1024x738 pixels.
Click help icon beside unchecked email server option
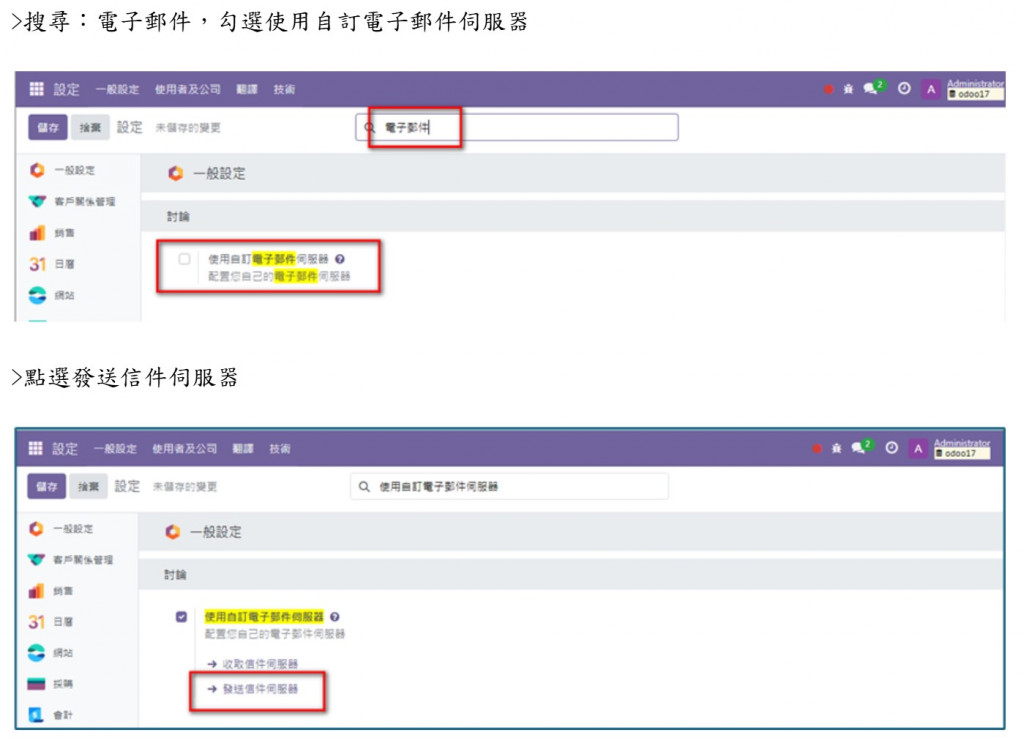point(340,259)
